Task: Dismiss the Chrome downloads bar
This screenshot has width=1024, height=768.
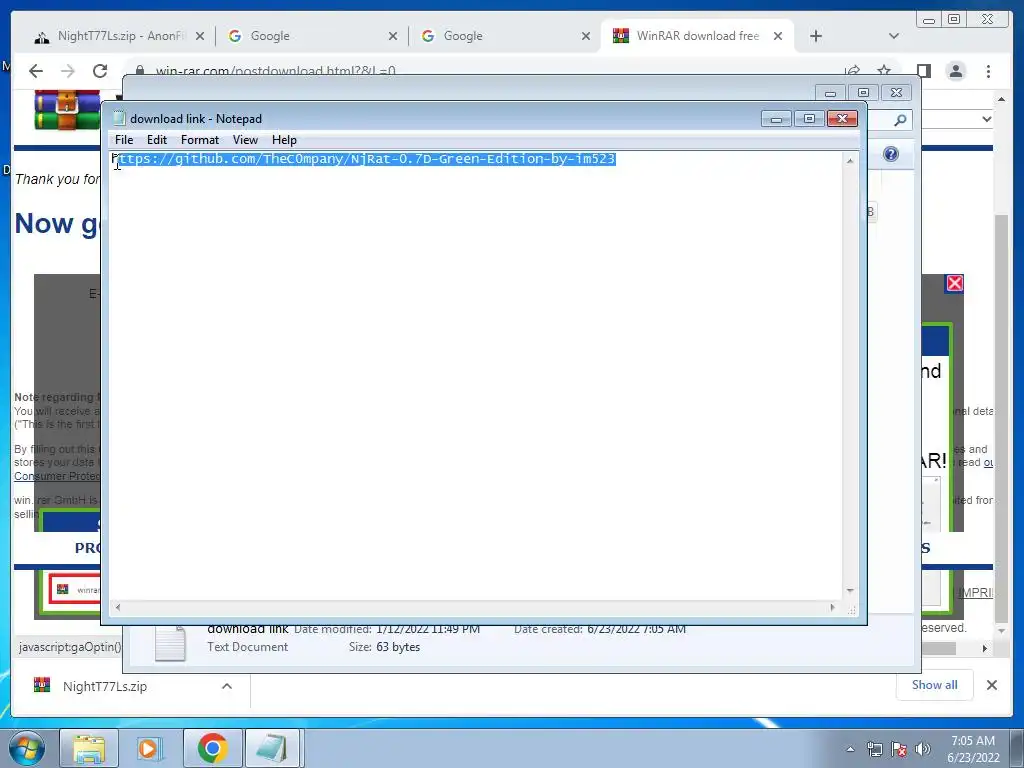Action: tap(992, 685)
